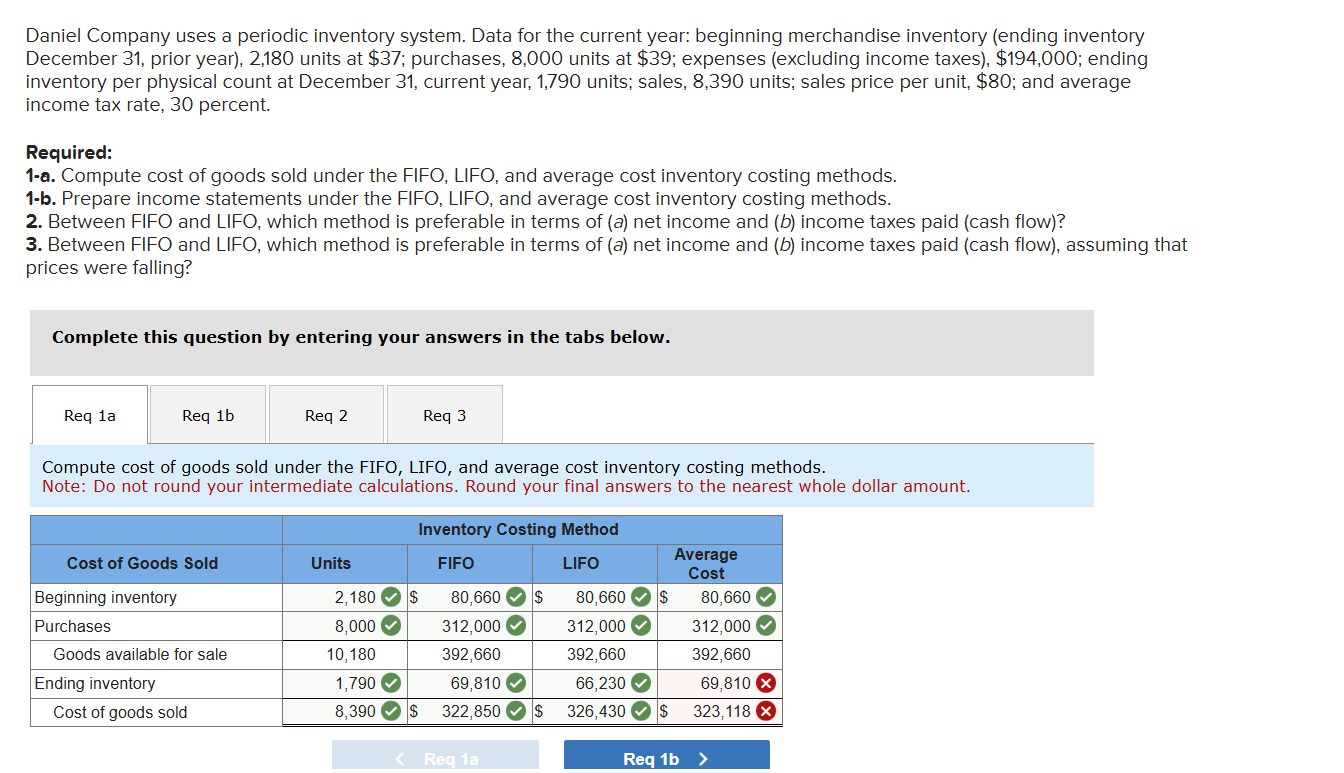Screen dimensions: 1344x773
Task: Click the Average Cost goods available total 392,660
Action: 722,655
